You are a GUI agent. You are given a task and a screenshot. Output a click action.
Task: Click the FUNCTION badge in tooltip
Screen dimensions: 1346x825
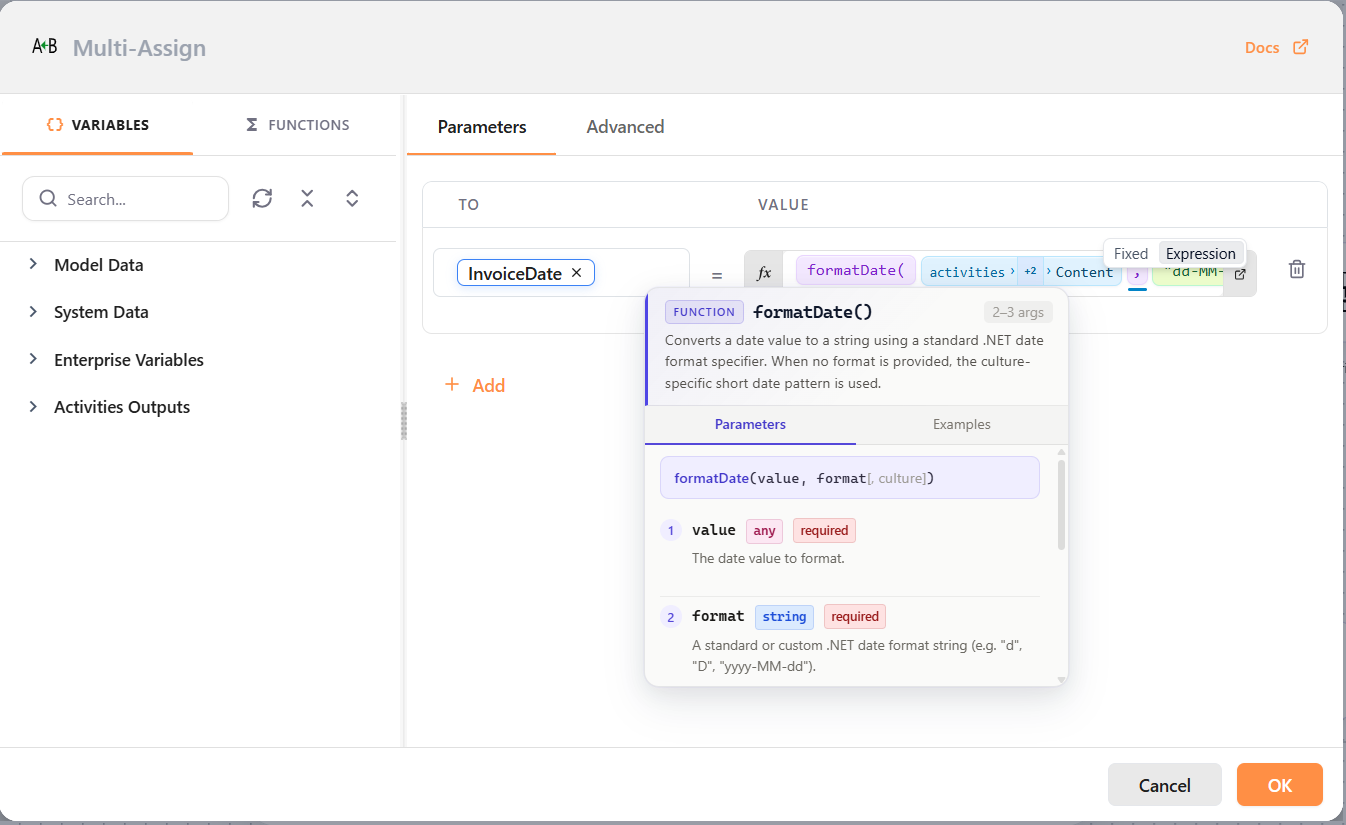pos(704,312)
